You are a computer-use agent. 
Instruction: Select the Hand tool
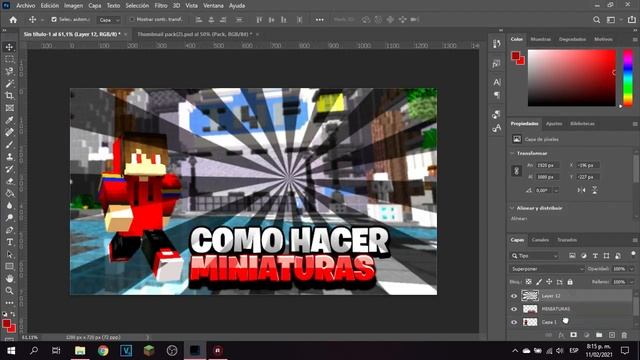pyautogui.click(x=9, y=279)
